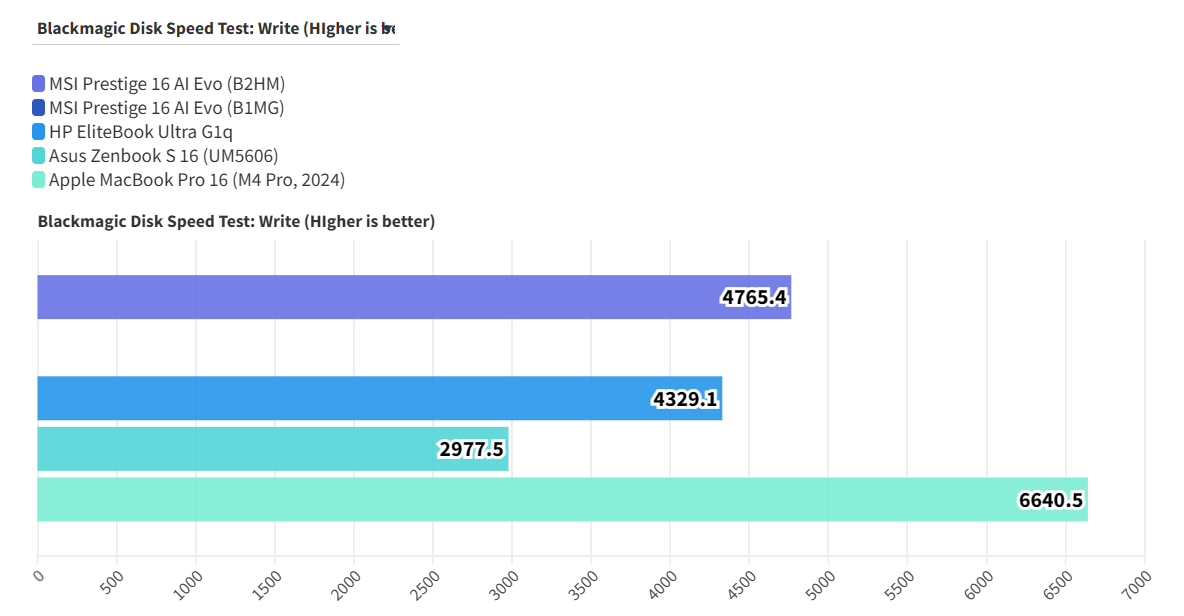Click the Asus Zenbook legend color swatch
Image resolution: width=1184 pixels, height=616 pixels.
pyautogui.click(x=39, y=156)
